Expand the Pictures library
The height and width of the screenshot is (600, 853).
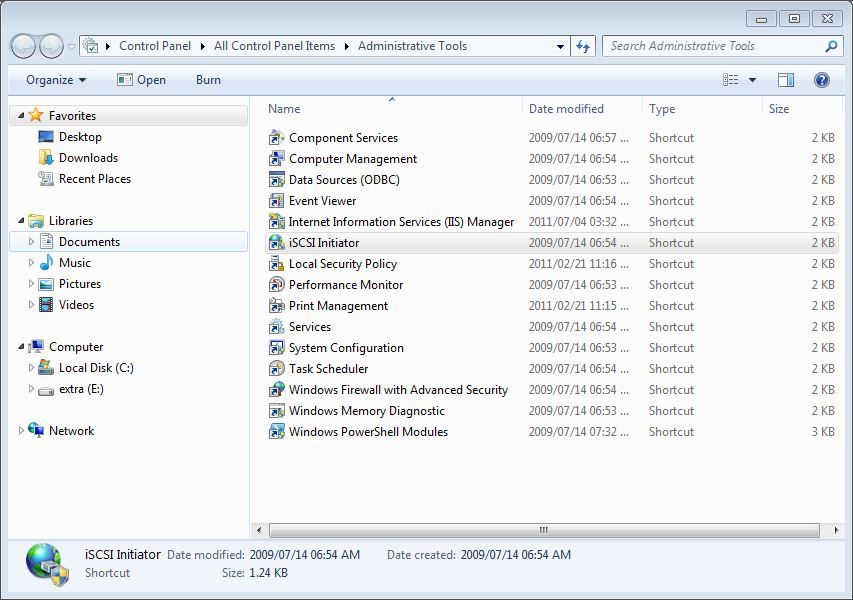pyautogui.click(x=31, y=283)
